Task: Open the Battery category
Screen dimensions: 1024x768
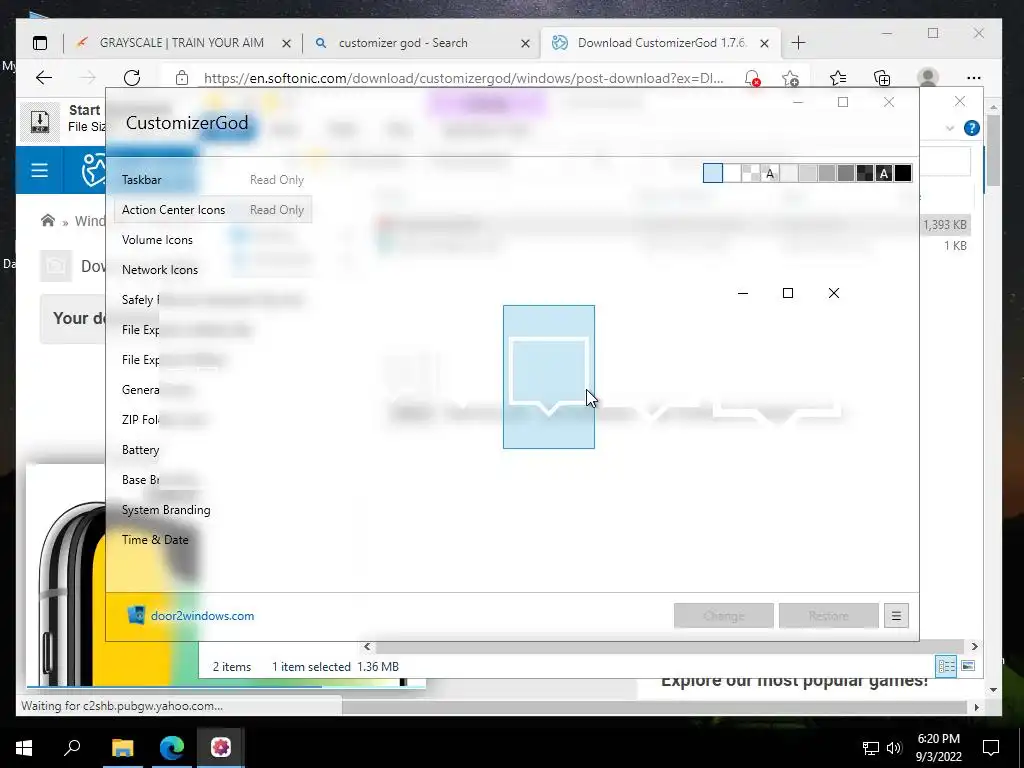Action: tap(140, 450)
